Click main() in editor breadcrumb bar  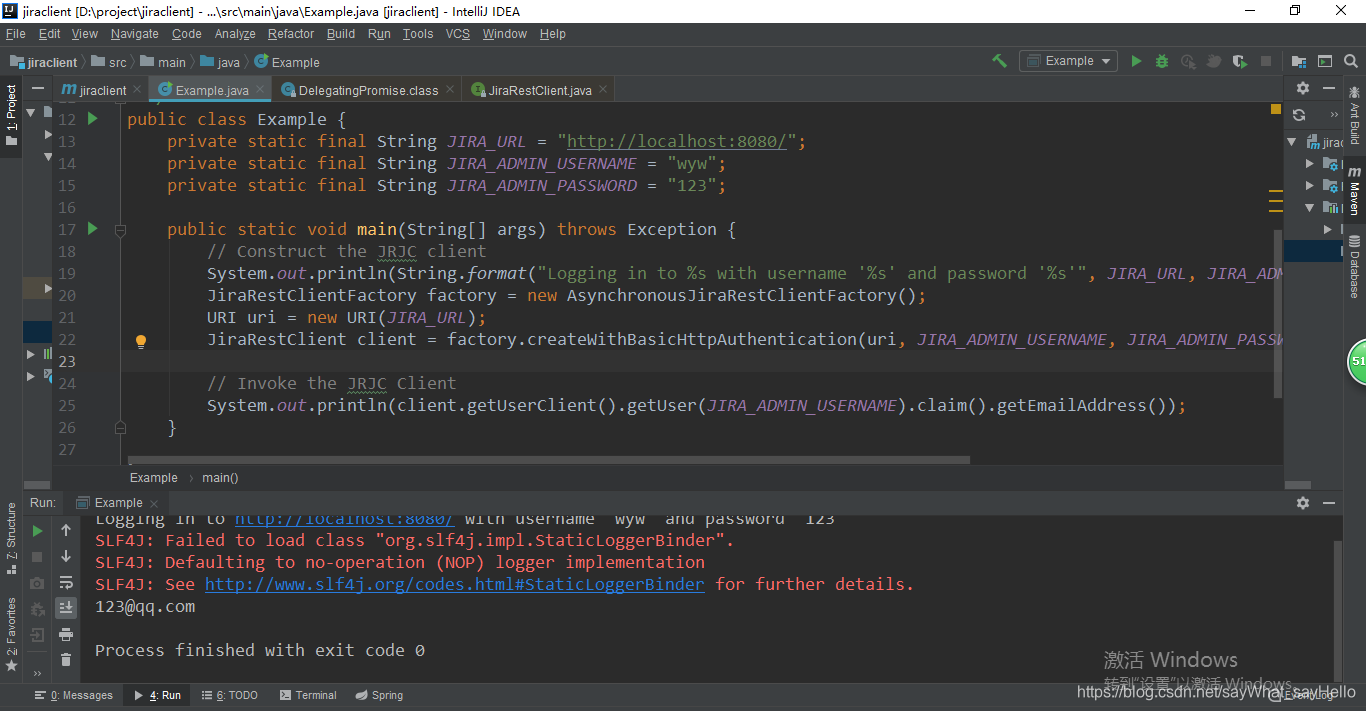coord(220,477)
